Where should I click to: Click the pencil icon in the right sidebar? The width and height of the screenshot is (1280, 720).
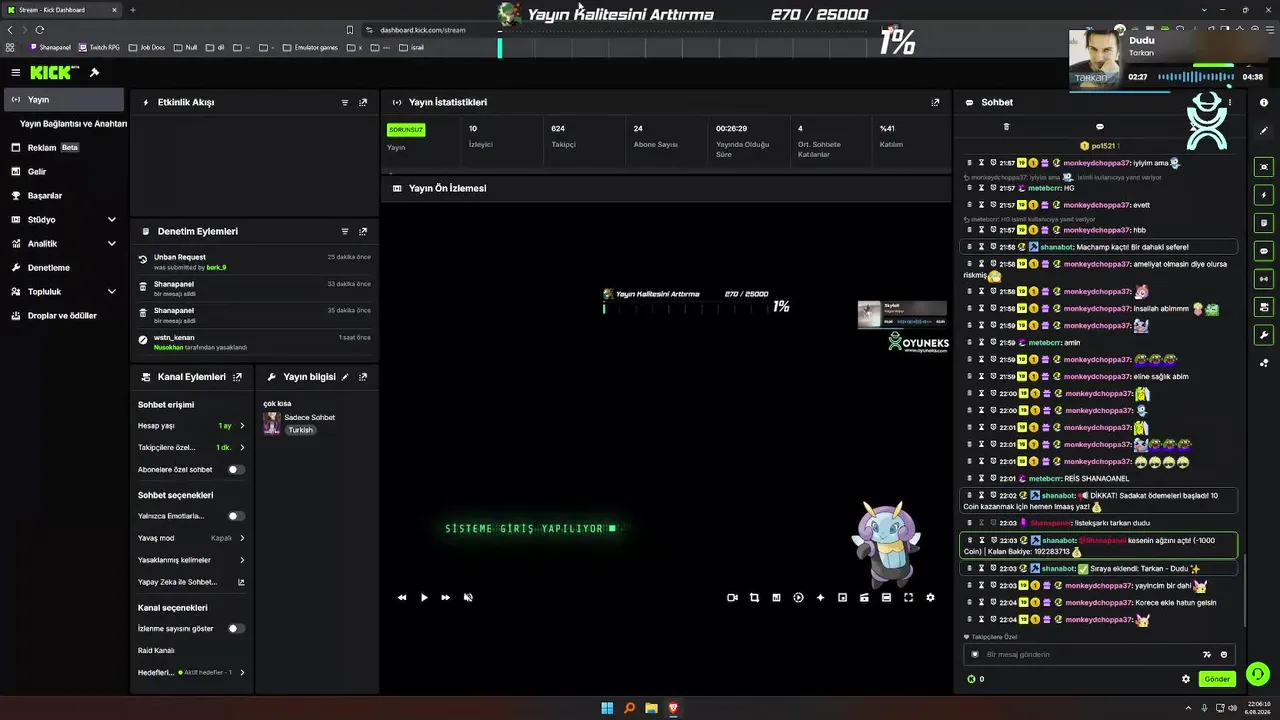tap(1264, 130)
